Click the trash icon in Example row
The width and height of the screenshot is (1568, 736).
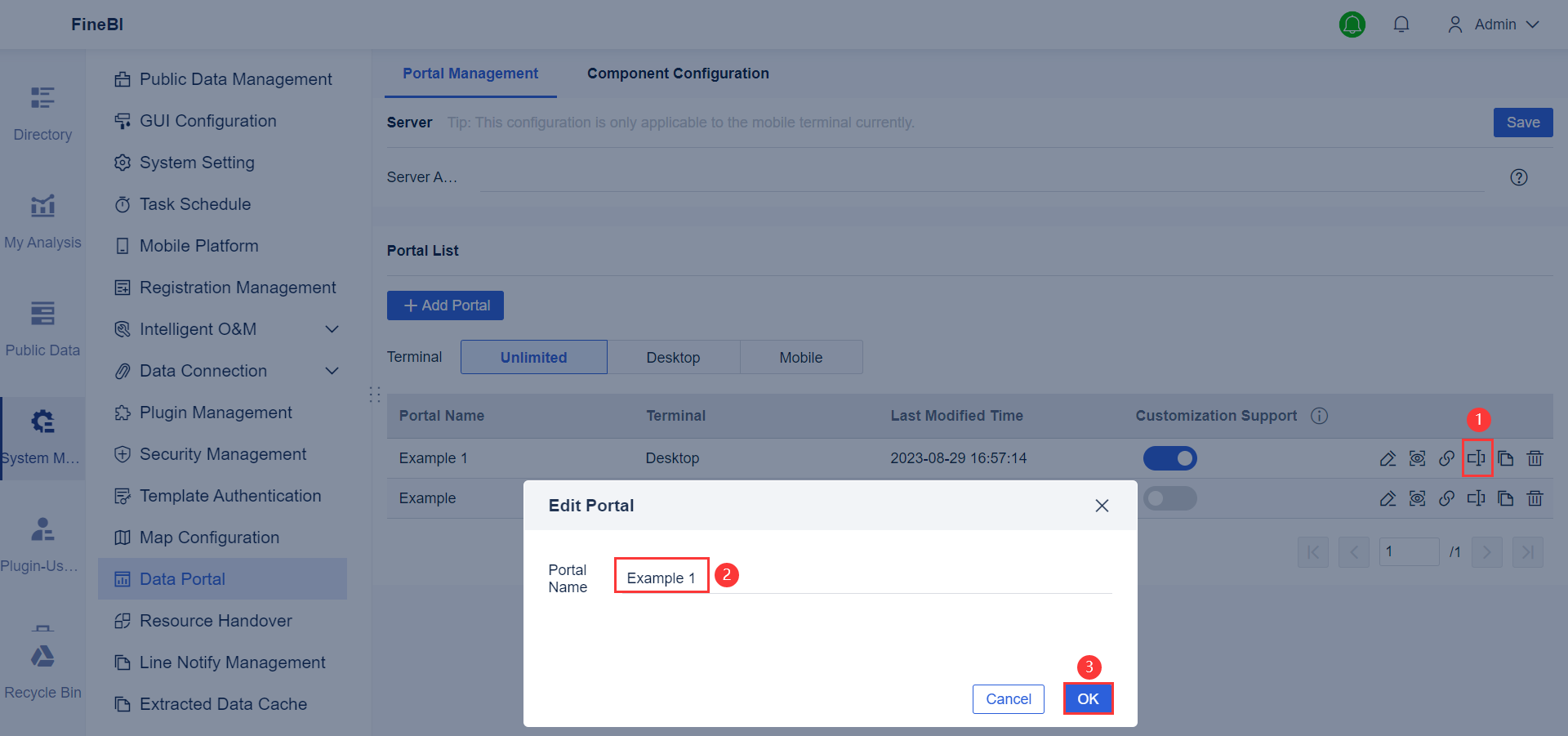[x=1535, y=498]
